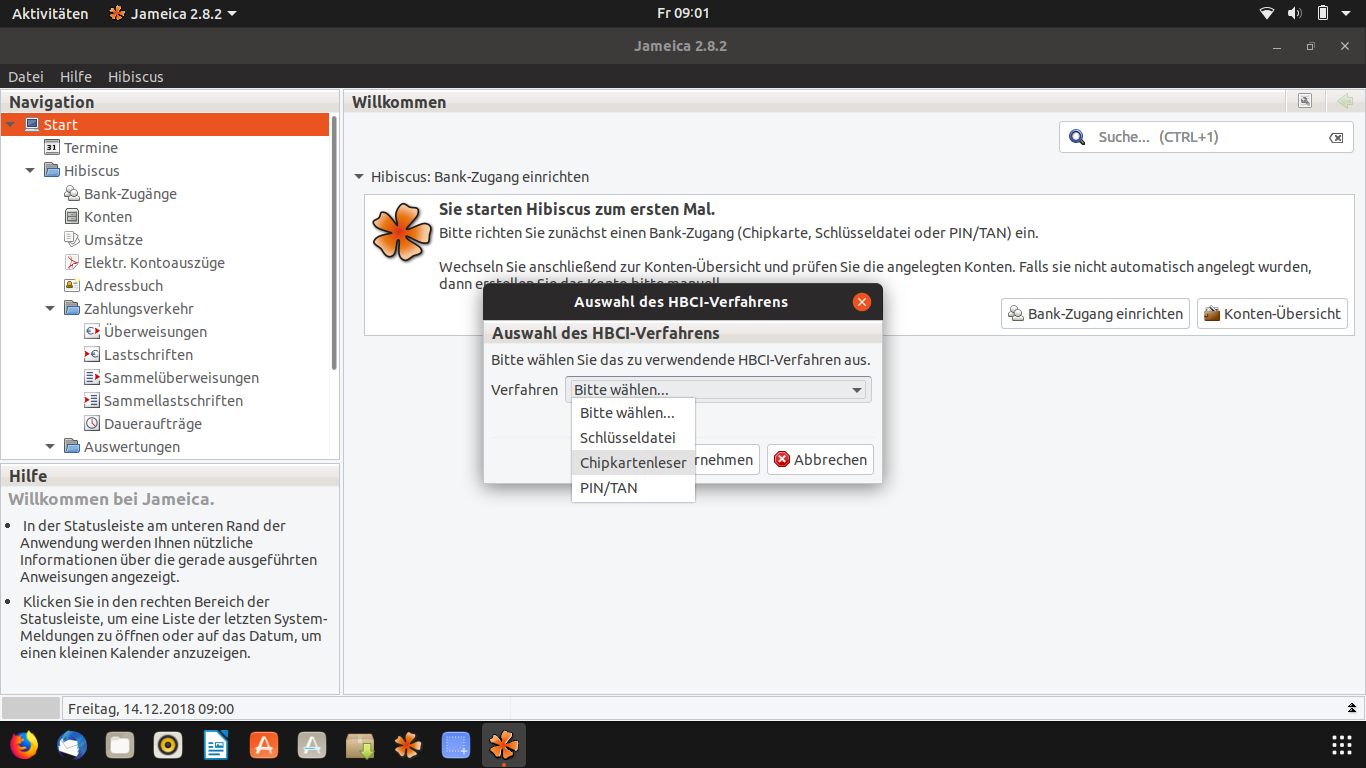
Task: Open the Jameica 2.8.2 app menu in top bar
Action: (x=173, y=13)
